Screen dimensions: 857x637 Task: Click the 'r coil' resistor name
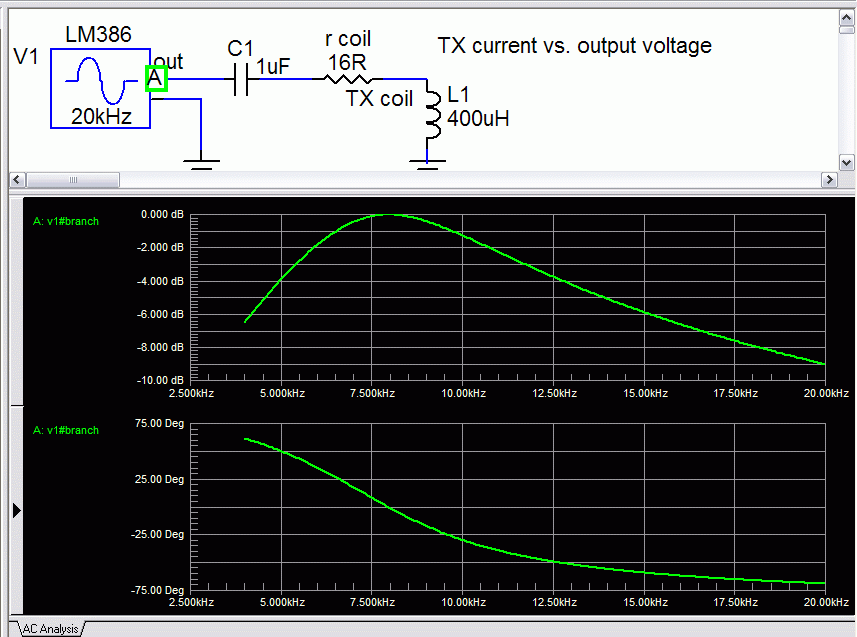click(x=348, y=39)
